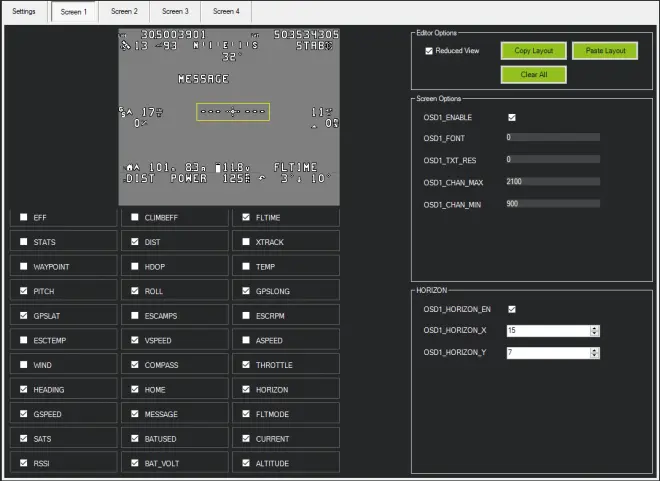Select the compass N E S strip in preview
The image size is (660, 481).
click(226, 45)
